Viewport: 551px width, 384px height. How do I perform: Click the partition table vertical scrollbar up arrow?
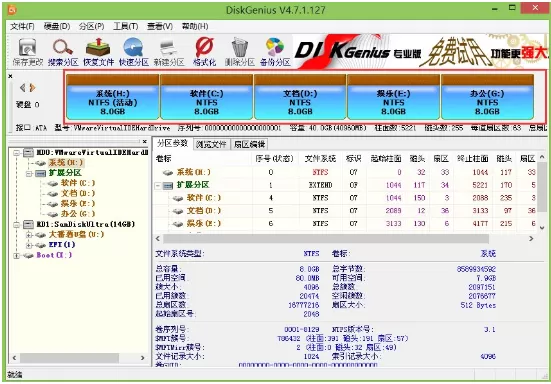(542, 157)
